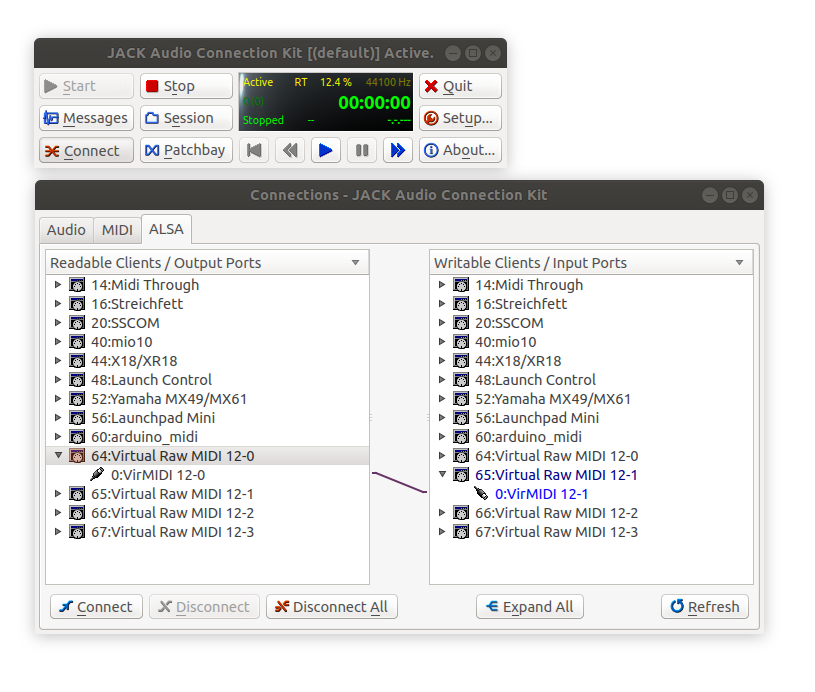Connect selected ports in Connections window
This screenshot has height=692, width=815.
pyautogui.click(x=96, y=607)
